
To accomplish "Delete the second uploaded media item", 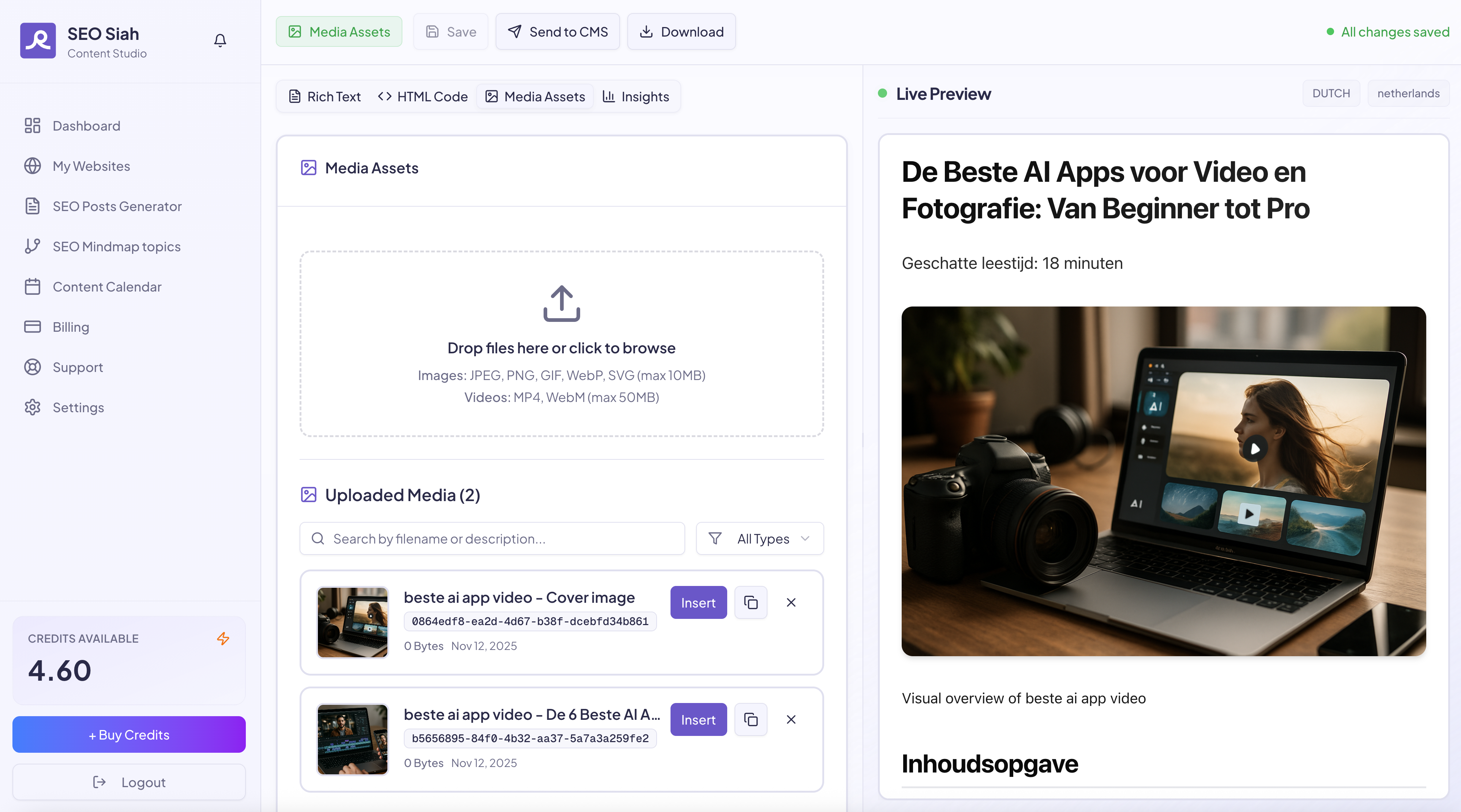I will pos(791,719).
